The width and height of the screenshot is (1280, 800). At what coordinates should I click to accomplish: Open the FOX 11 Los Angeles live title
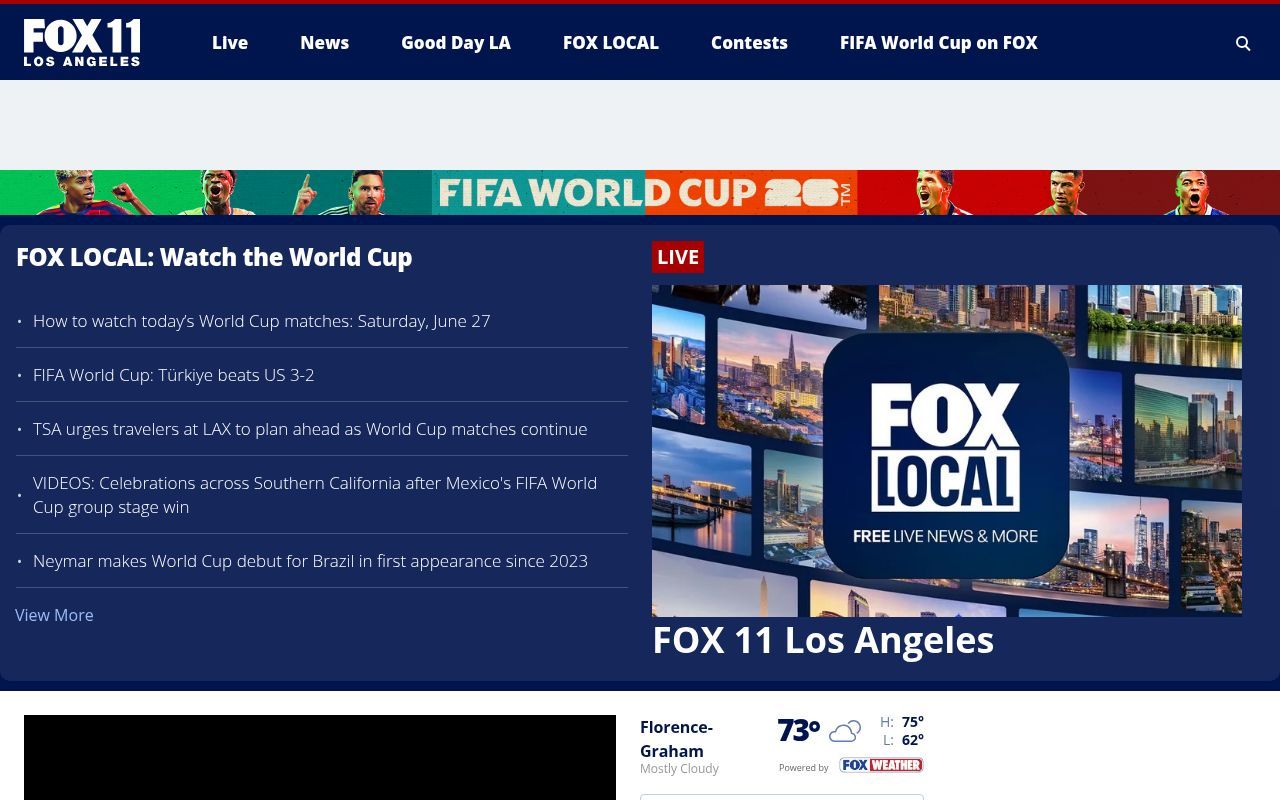click(x=823, y=640)
